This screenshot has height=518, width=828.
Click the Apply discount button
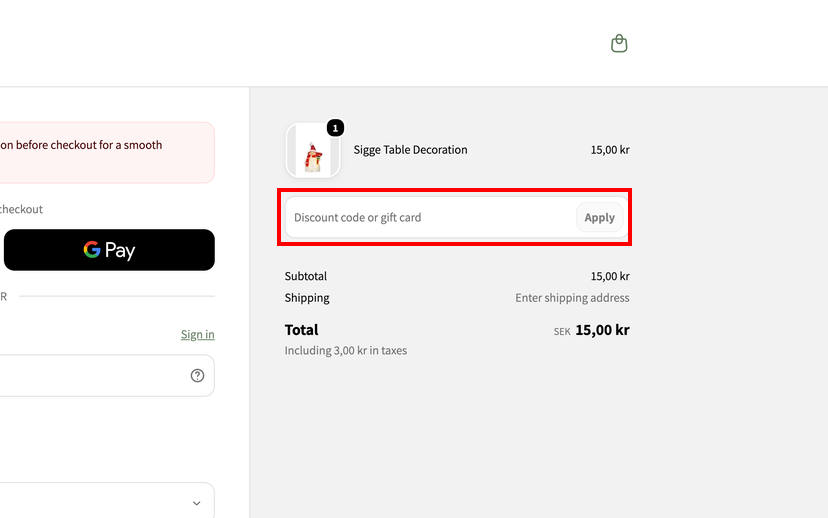click(599, 218)
